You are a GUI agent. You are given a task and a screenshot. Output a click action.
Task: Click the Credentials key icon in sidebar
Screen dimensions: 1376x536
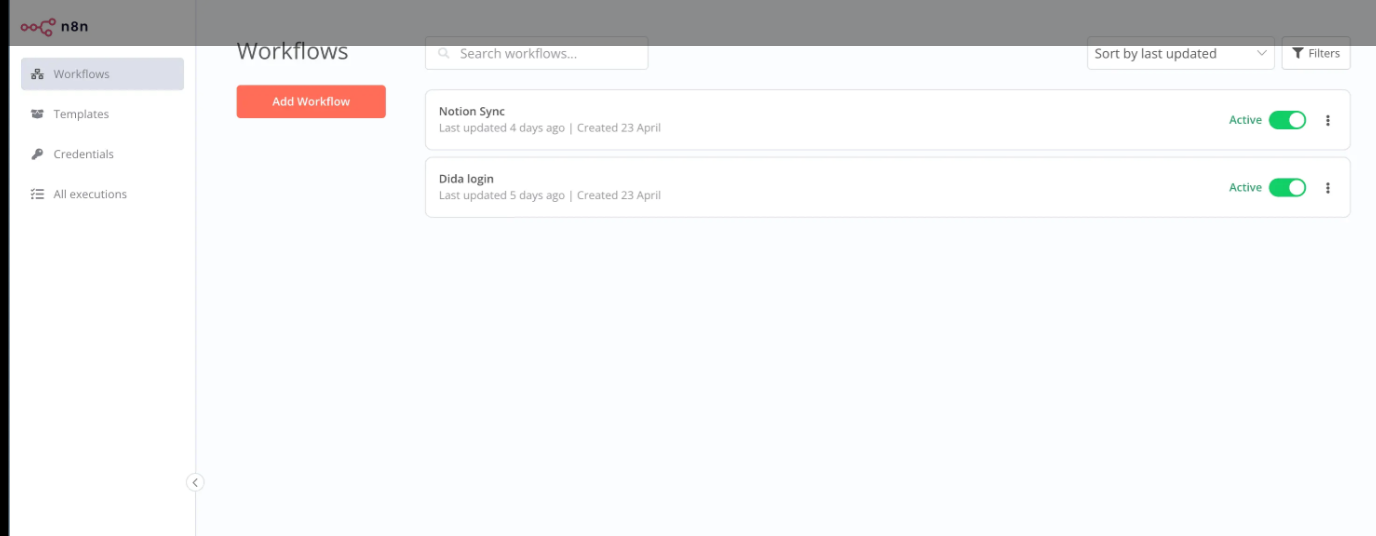pos(37,154)
